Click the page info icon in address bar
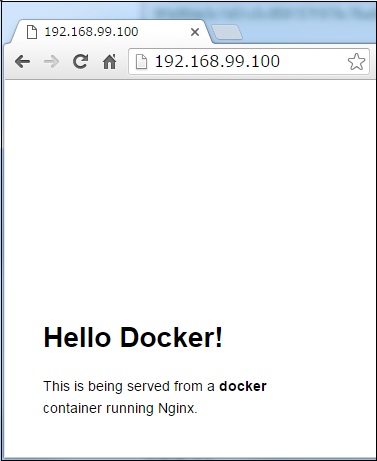The image size is (377, 461). click(141, 62)
